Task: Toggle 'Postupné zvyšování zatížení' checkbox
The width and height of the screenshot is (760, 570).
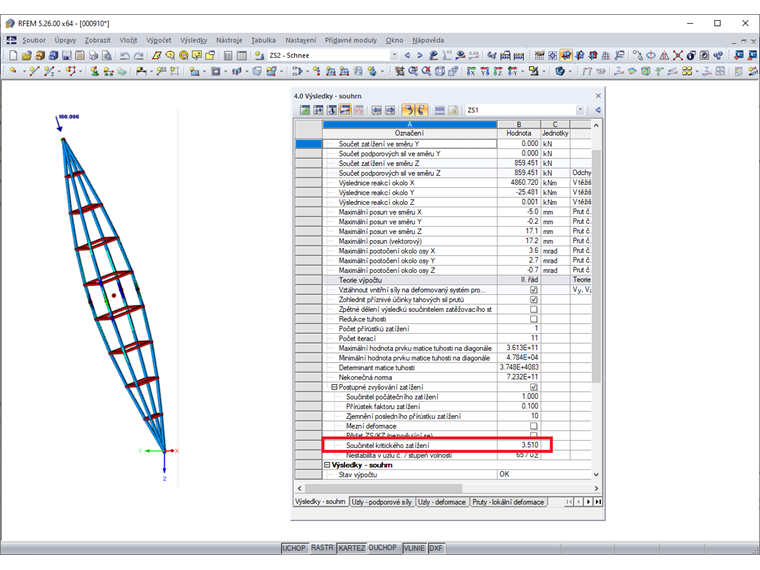Action: pyautogui.click(x=534, y=387)
